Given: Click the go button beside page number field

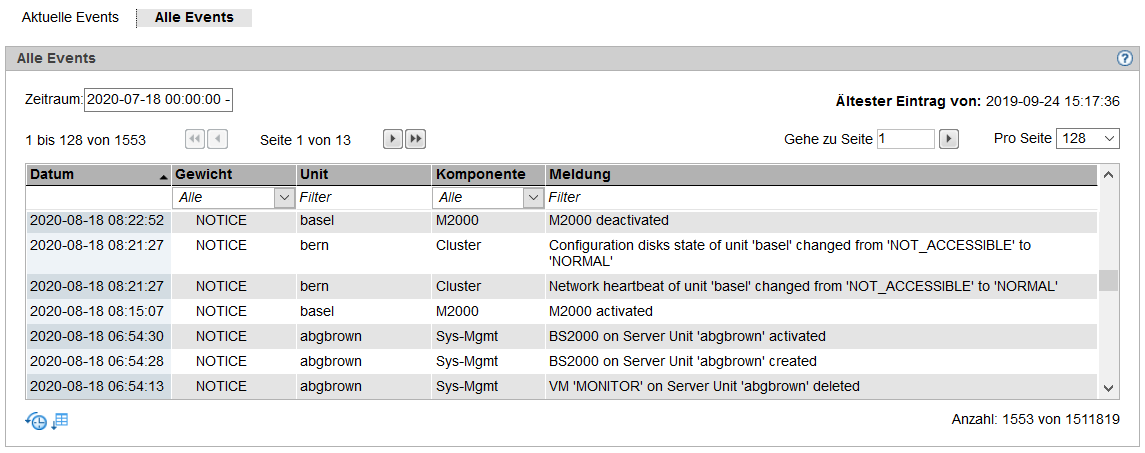Looking at the screenshot, I should tap(948, 139).
